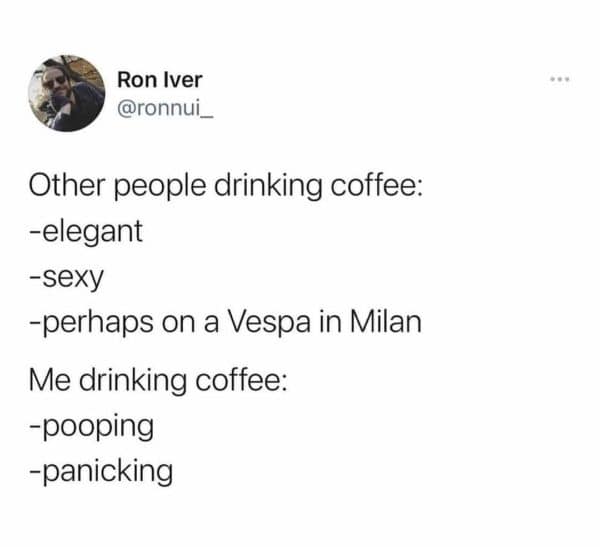Click the word "perhaps" in the tweet

tap(98, 323)
